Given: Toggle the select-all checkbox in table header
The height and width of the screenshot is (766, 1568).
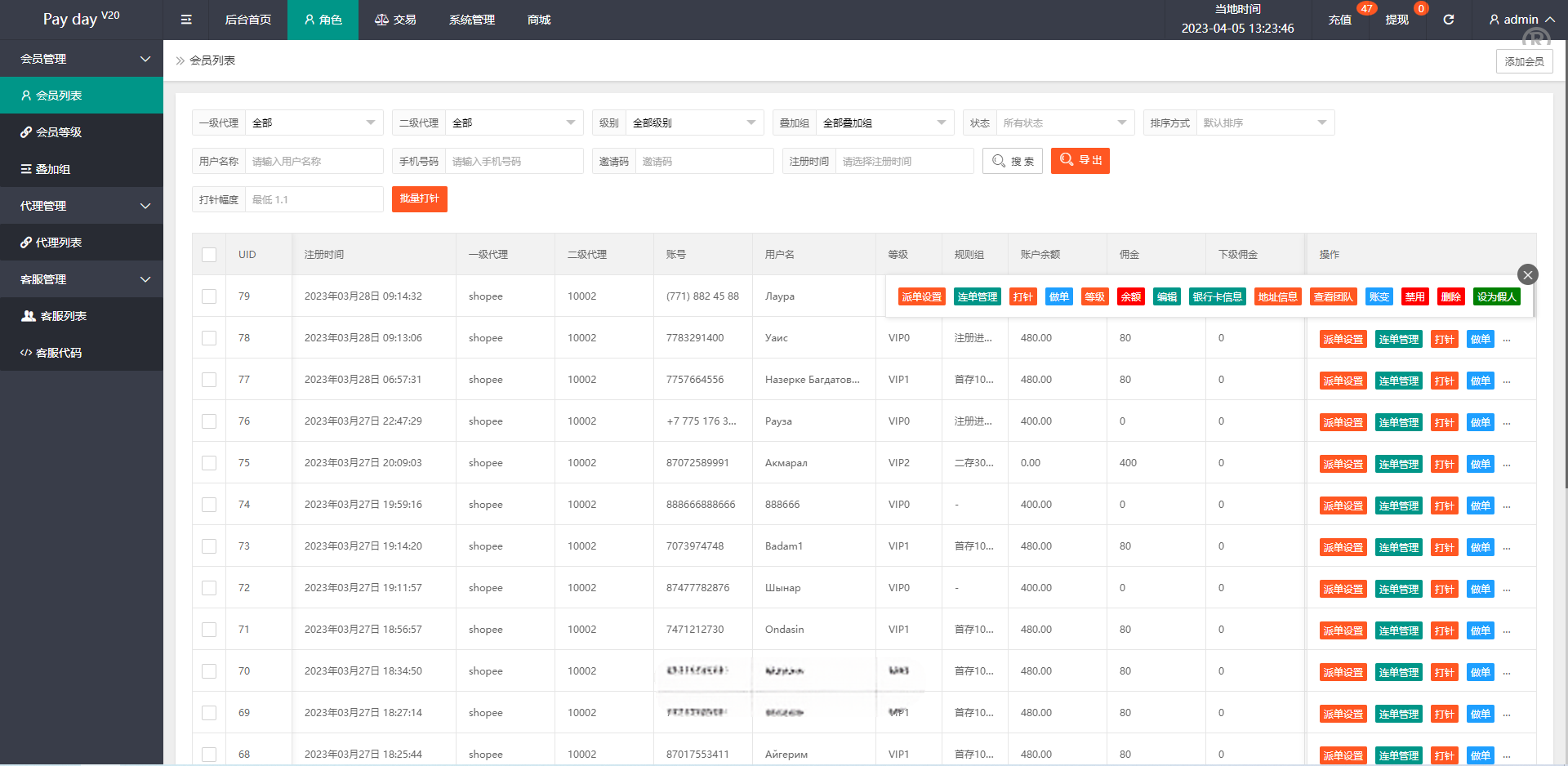Looking at the screenshot, I should [x=209, y=255].
